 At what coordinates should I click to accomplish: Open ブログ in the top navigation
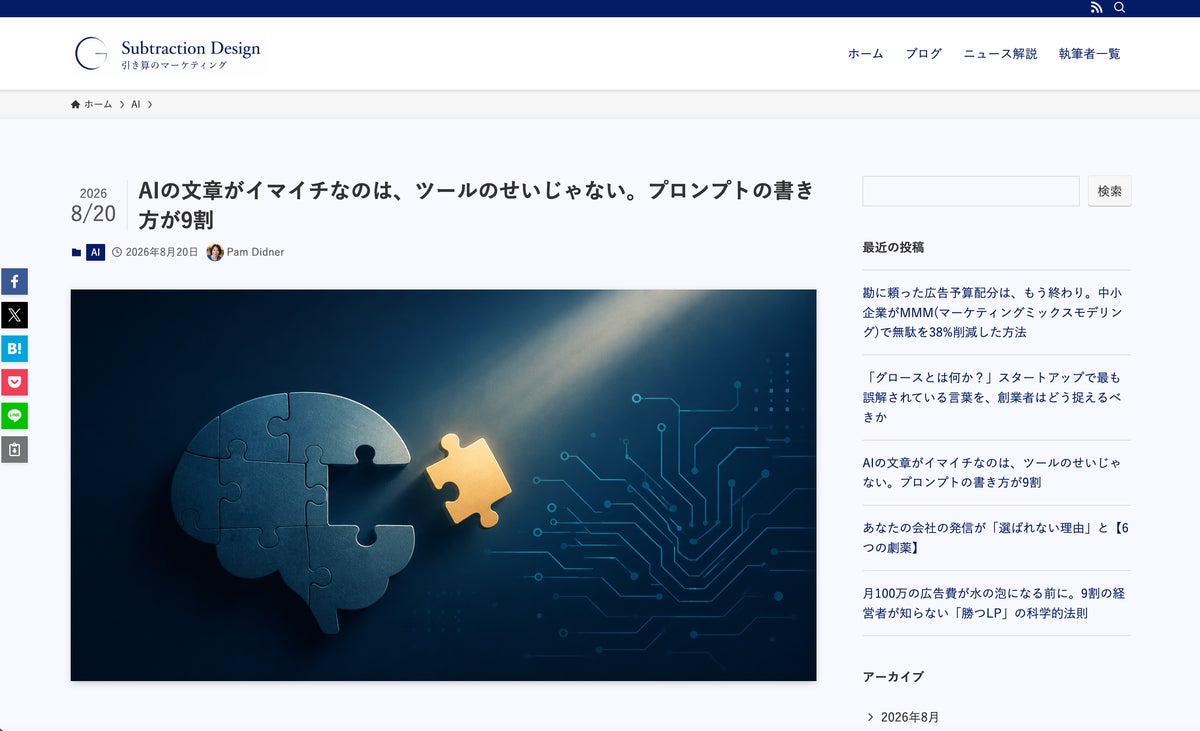(923, 54)
